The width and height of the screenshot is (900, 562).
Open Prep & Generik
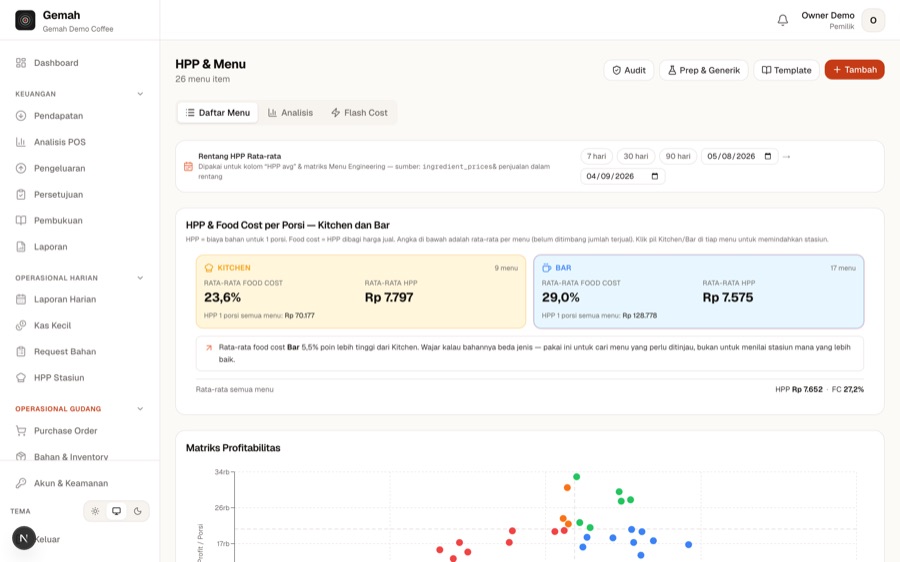704,70
